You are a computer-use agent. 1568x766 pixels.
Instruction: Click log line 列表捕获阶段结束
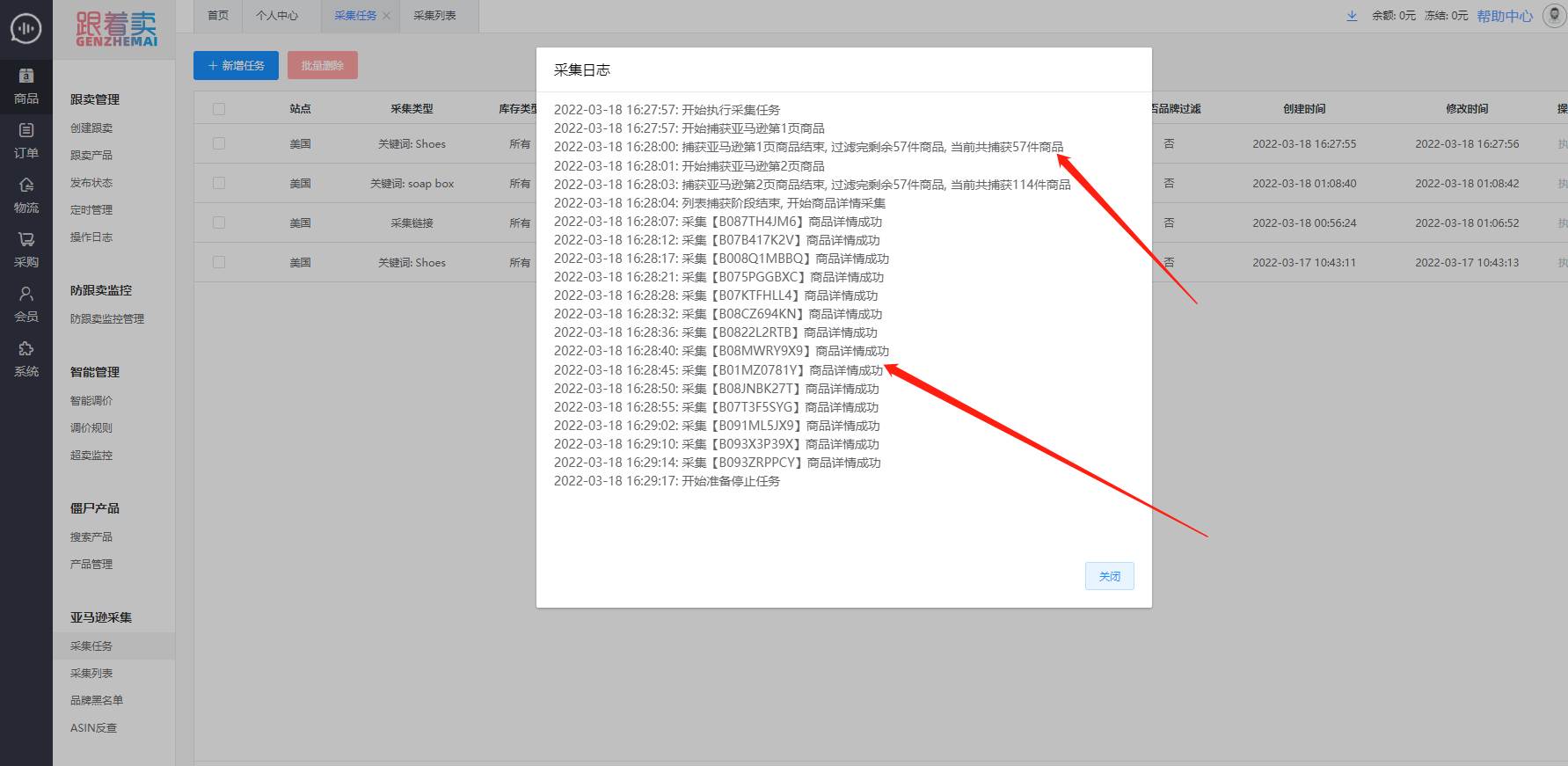tap(719, 203)
